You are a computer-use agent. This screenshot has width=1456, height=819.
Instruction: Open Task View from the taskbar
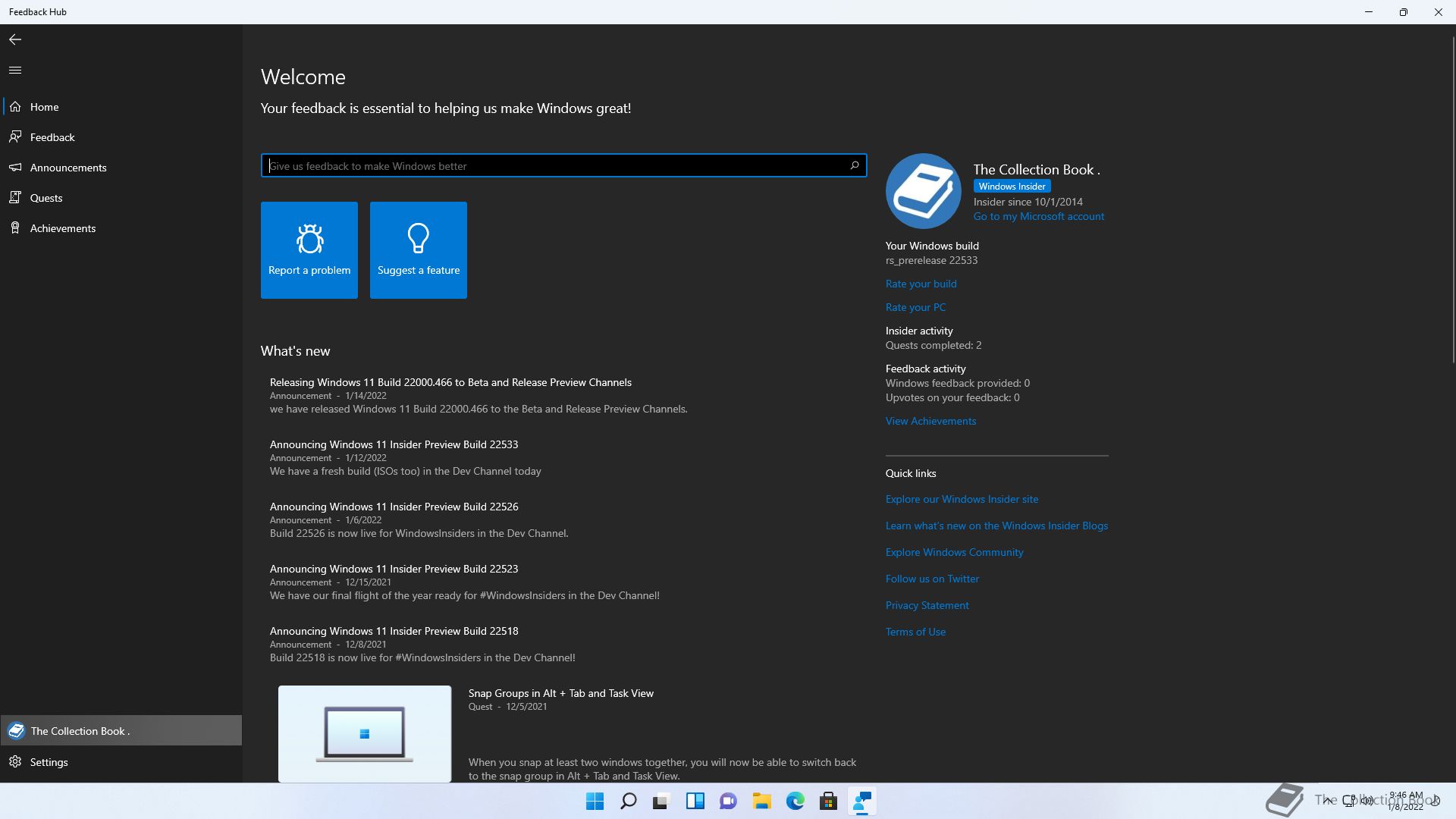tap(661, 801)
